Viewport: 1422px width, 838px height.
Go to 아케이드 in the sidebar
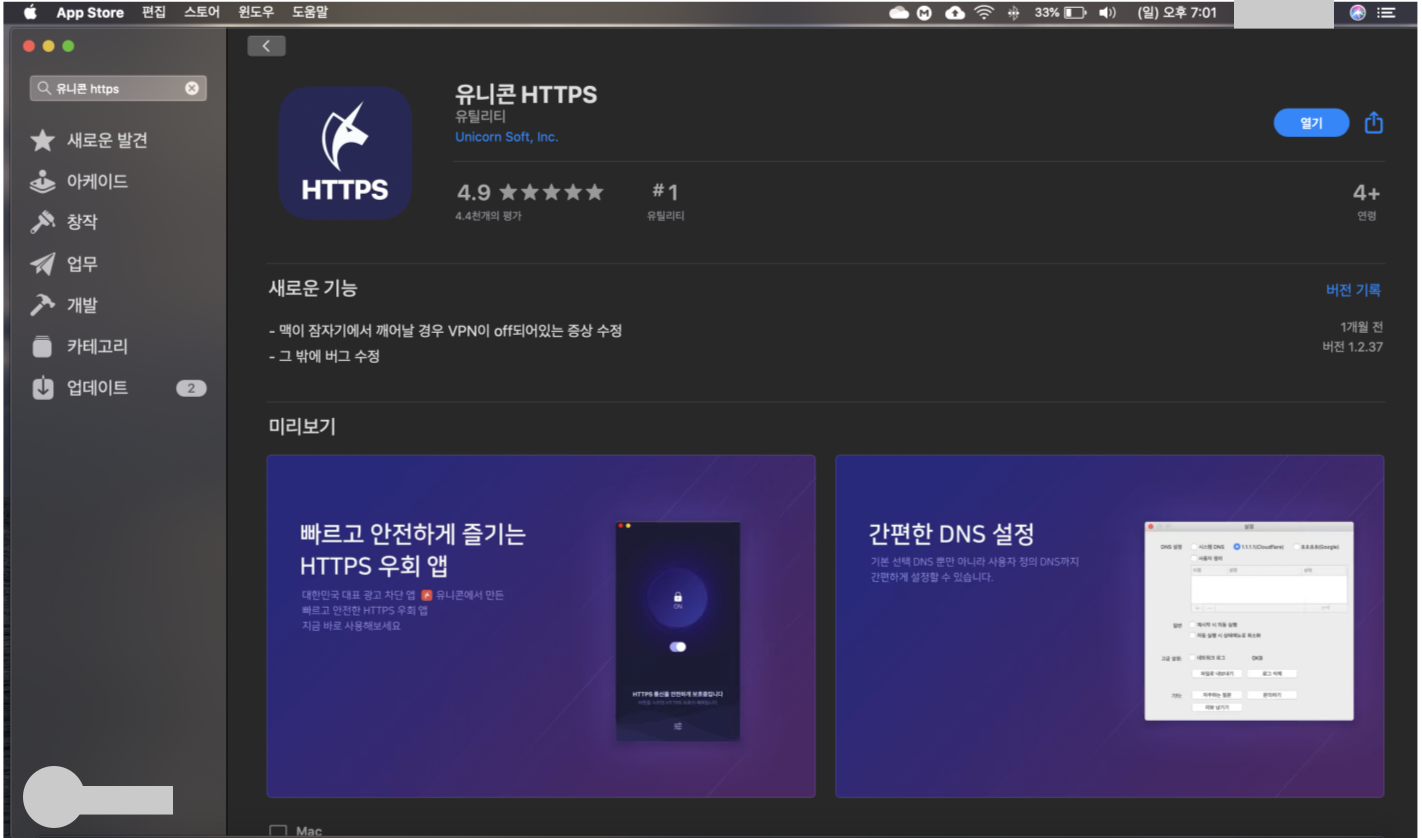[x=97, y=182]
